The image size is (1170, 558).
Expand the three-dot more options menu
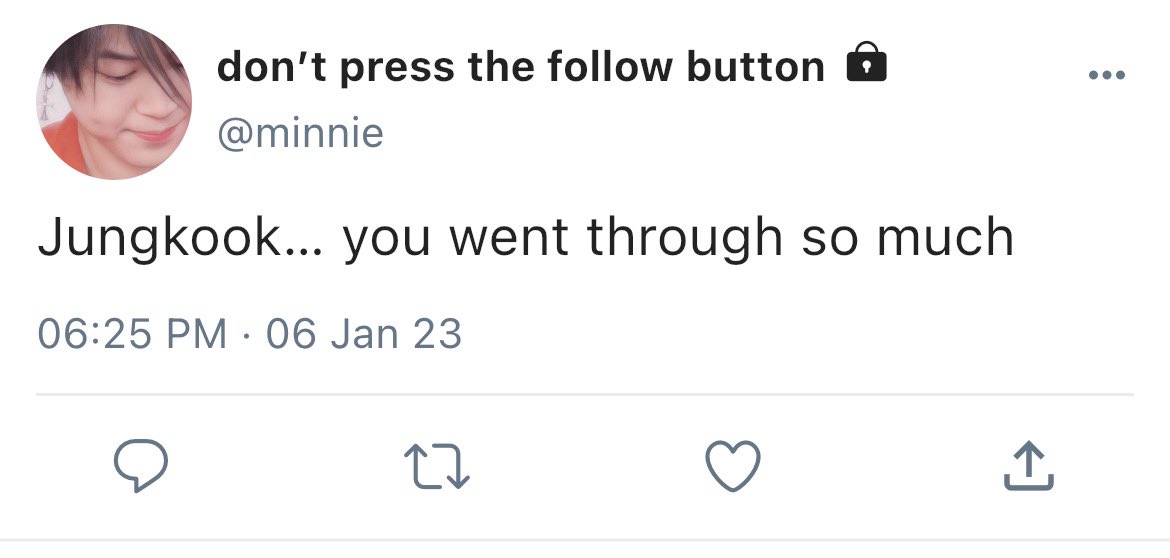[x=1107, y=75]
